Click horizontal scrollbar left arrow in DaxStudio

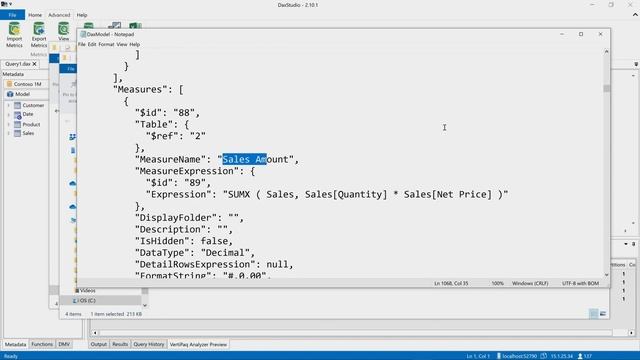tap(95, 333)
